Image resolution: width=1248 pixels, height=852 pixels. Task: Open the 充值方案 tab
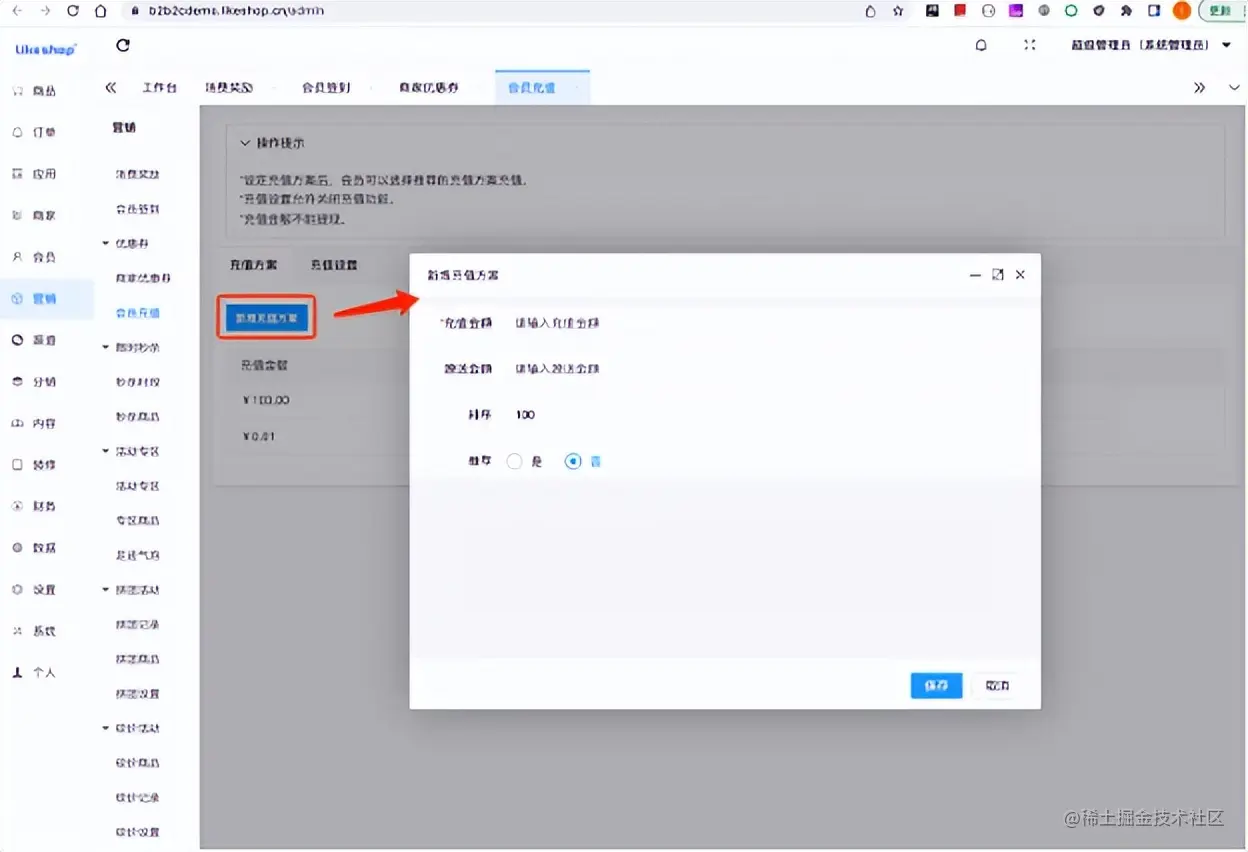253,265
